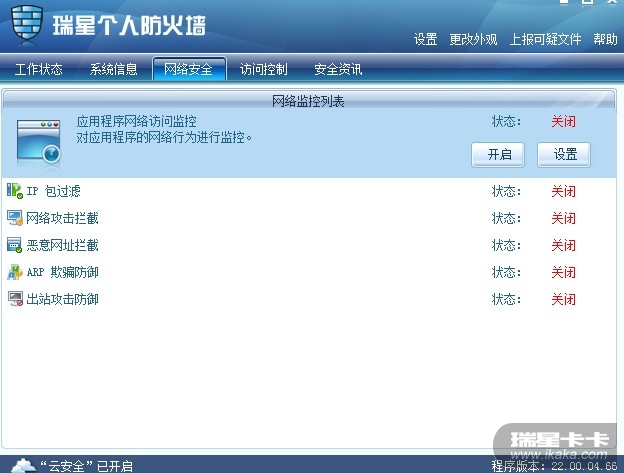Select the 网络攻击拦截 row
The image size is (624, 473).
click(x=309, y=218)
